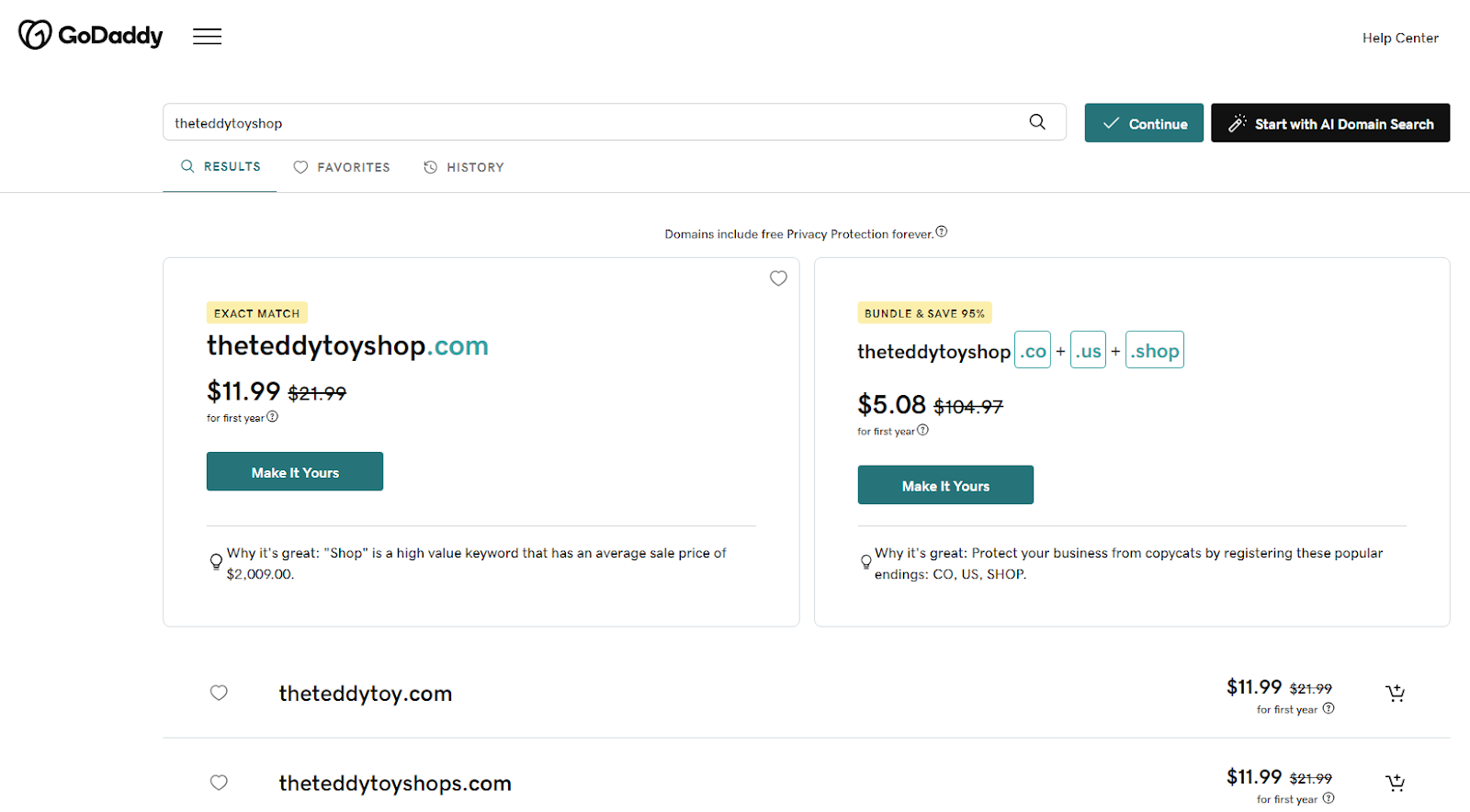Select the .shop extension badge in the bundle
Image resolution: width=1470 pixels, height=812 pixels.
click(1154, 350)
